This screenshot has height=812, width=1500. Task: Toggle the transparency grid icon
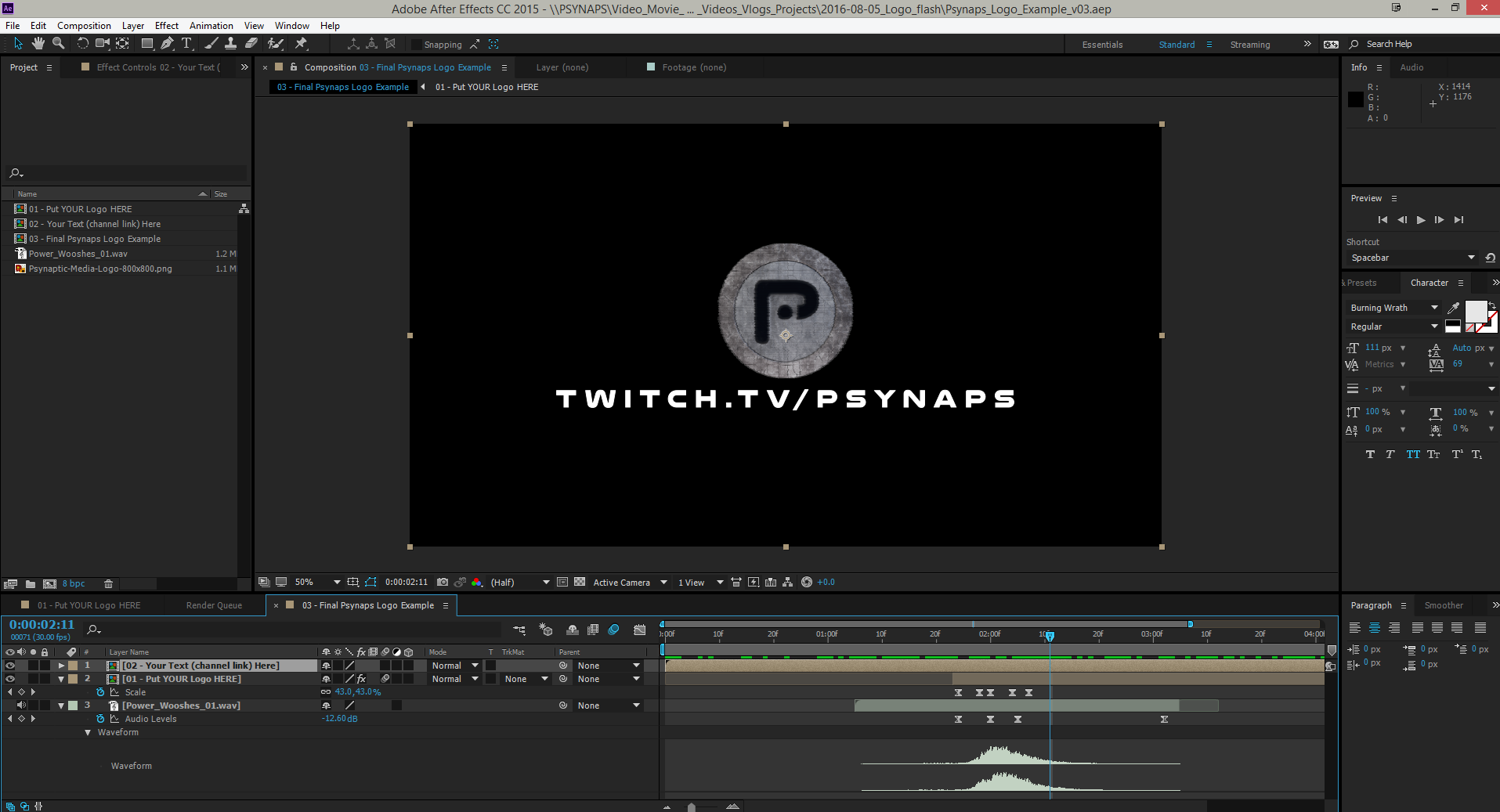[x=580, y=582]
